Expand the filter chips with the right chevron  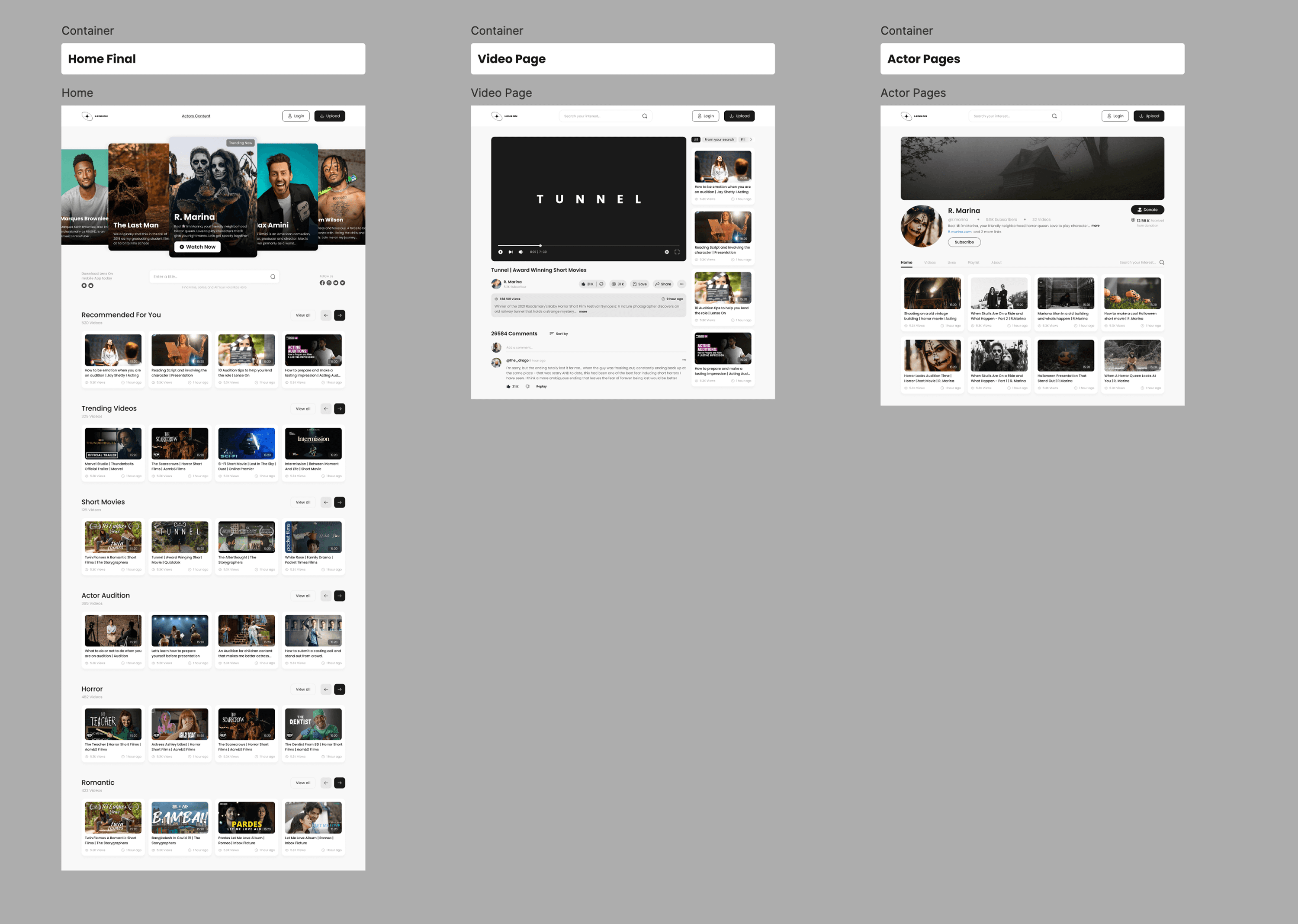(x=751, y=139)
